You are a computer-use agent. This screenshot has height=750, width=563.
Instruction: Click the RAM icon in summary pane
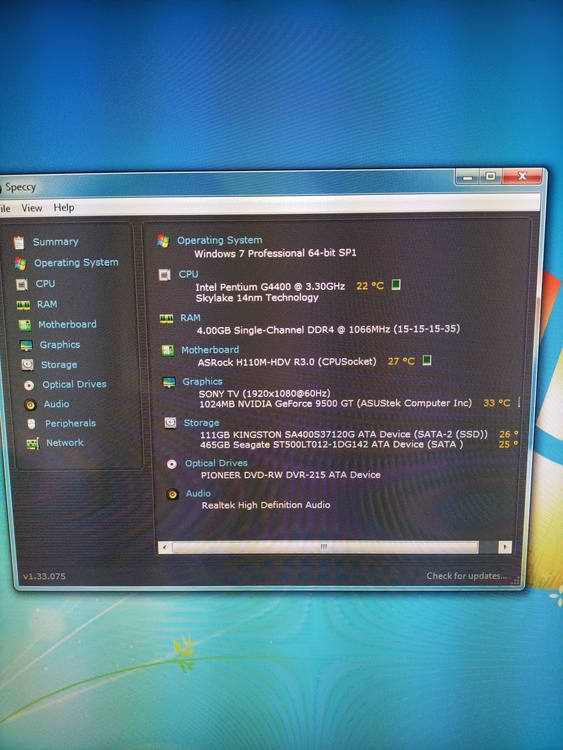click(x=166, y=319)
